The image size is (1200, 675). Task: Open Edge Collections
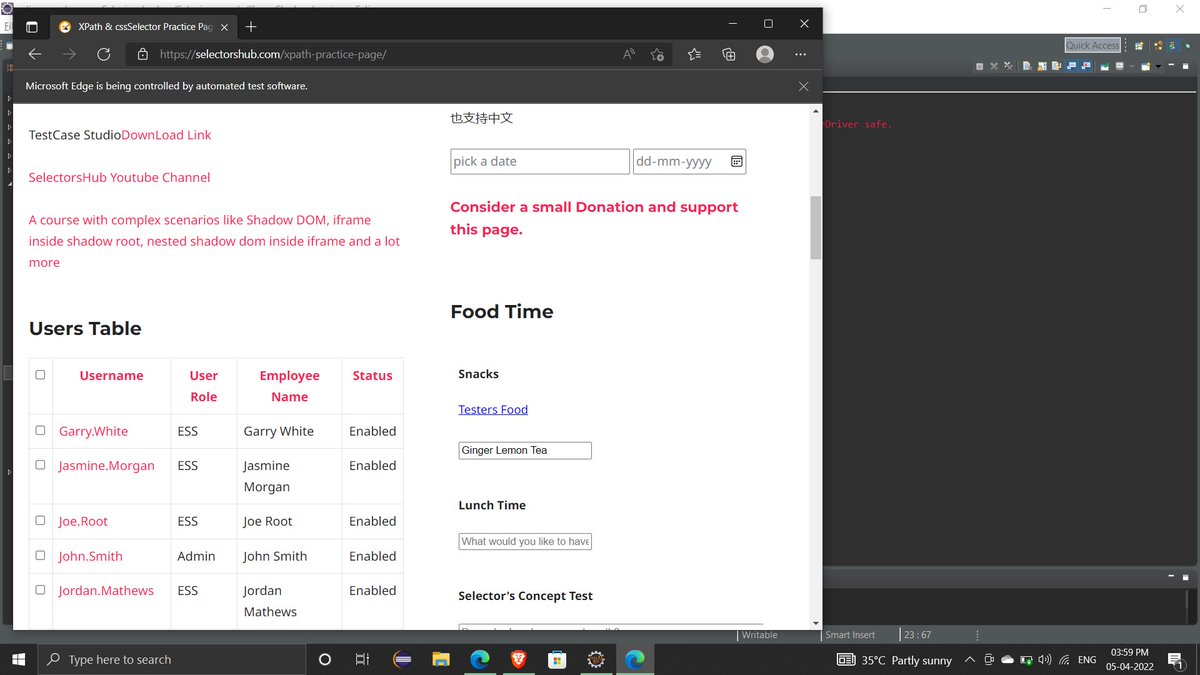(729, 54)
